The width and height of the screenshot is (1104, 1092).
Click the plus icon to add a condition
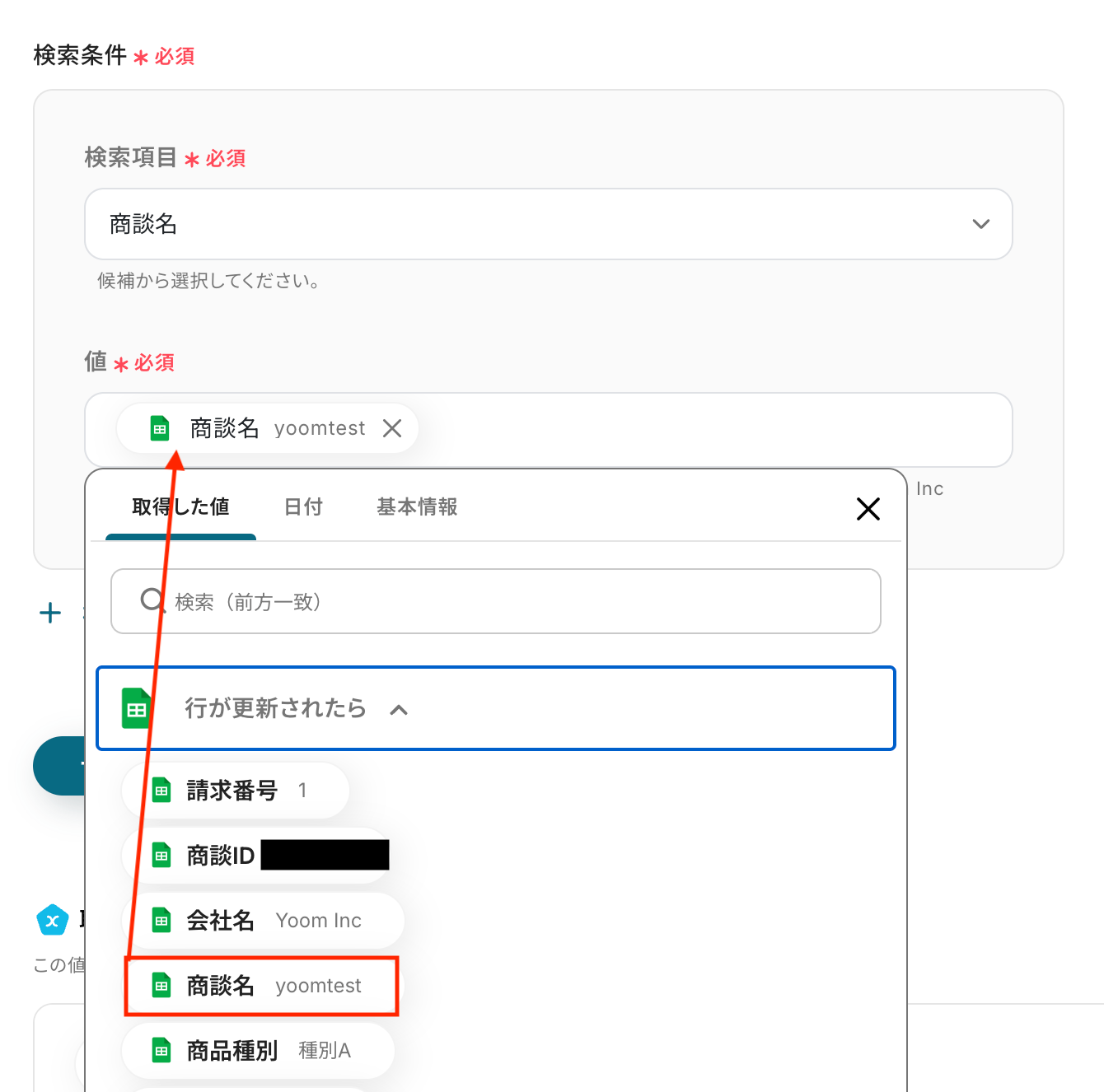pos(50,613)
